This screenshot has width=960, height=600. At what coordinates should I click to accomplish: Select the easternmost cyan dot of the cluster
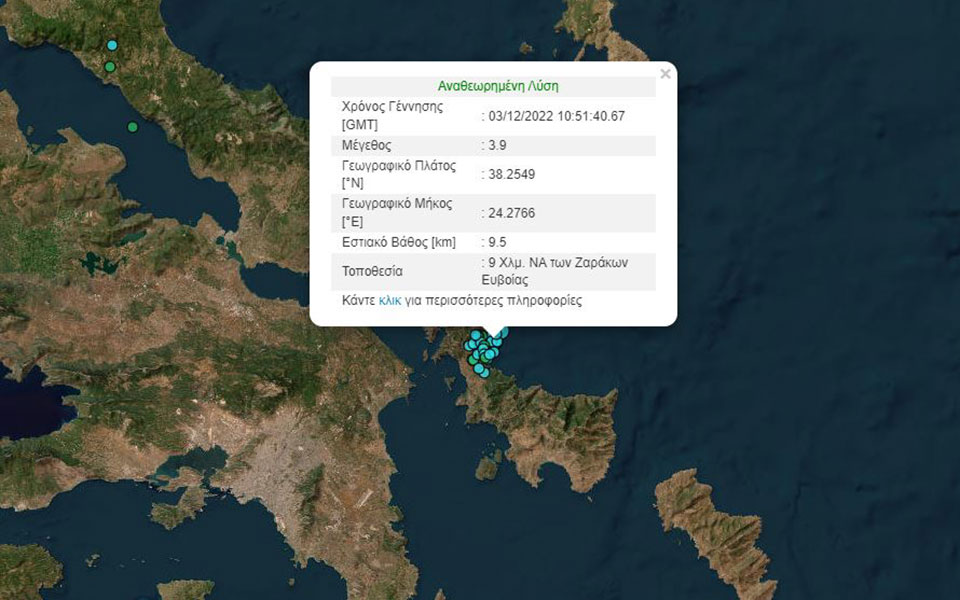pos(505,333)
